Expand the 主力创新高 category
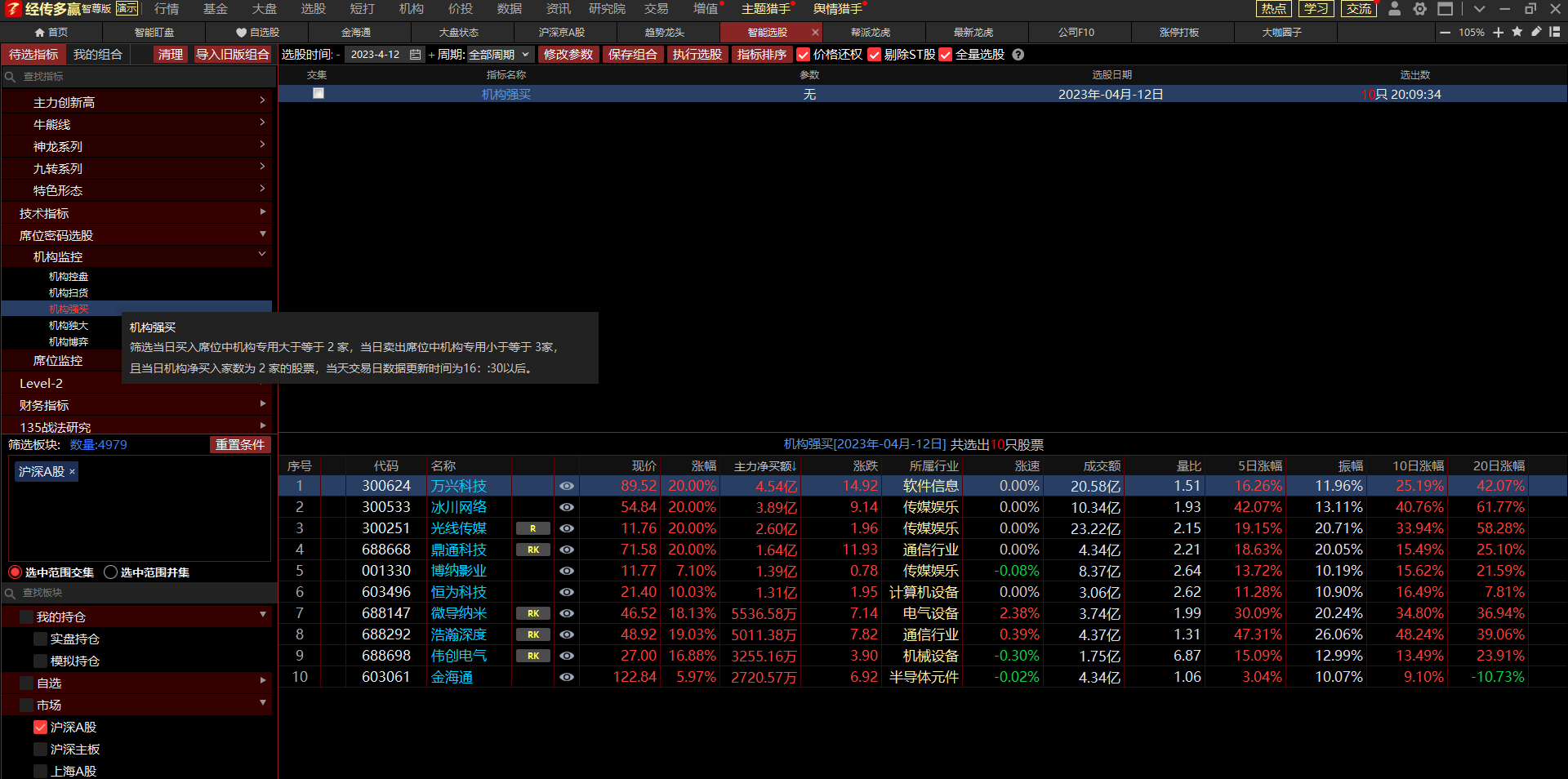This screenshot has height=779, width=1568. coord(262,100)
